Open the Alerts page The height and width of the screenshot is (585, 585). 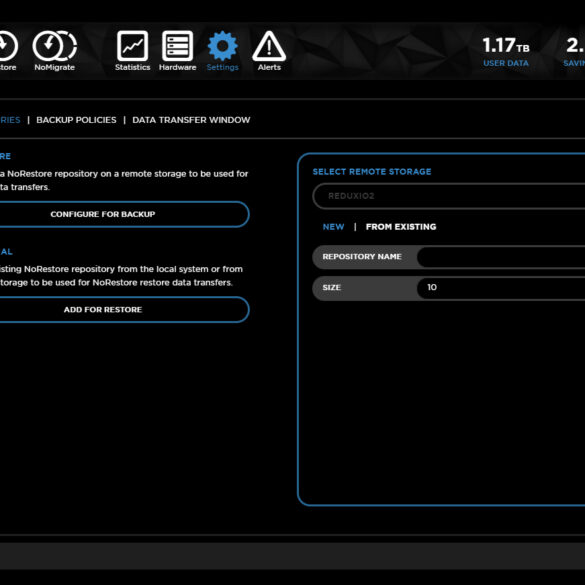point(269,51)
